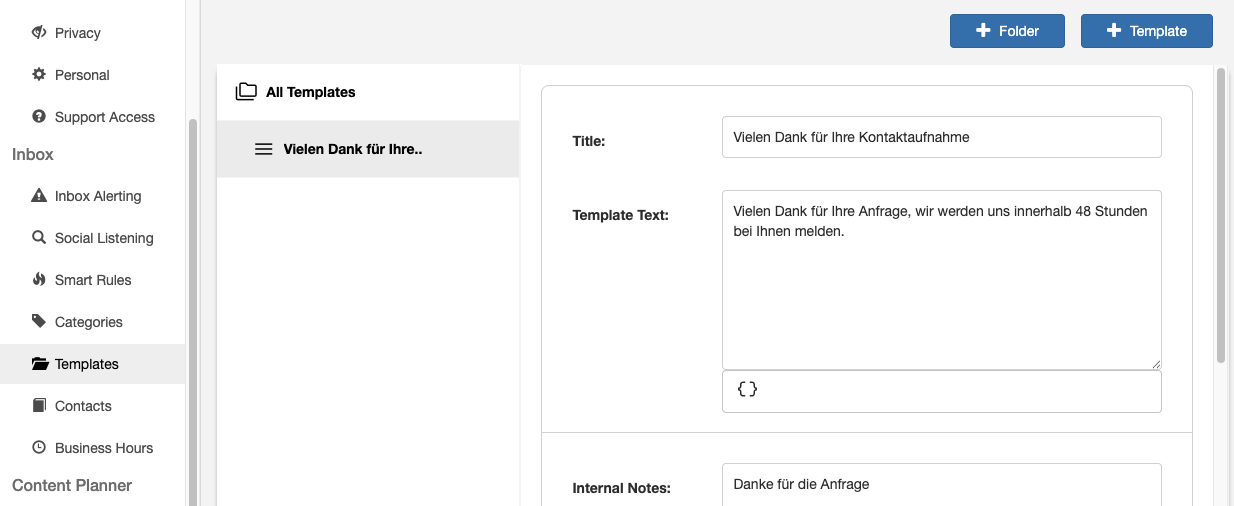Open Inbox Alerting settings
The image size is (1234, 506).
coord(93,196)
